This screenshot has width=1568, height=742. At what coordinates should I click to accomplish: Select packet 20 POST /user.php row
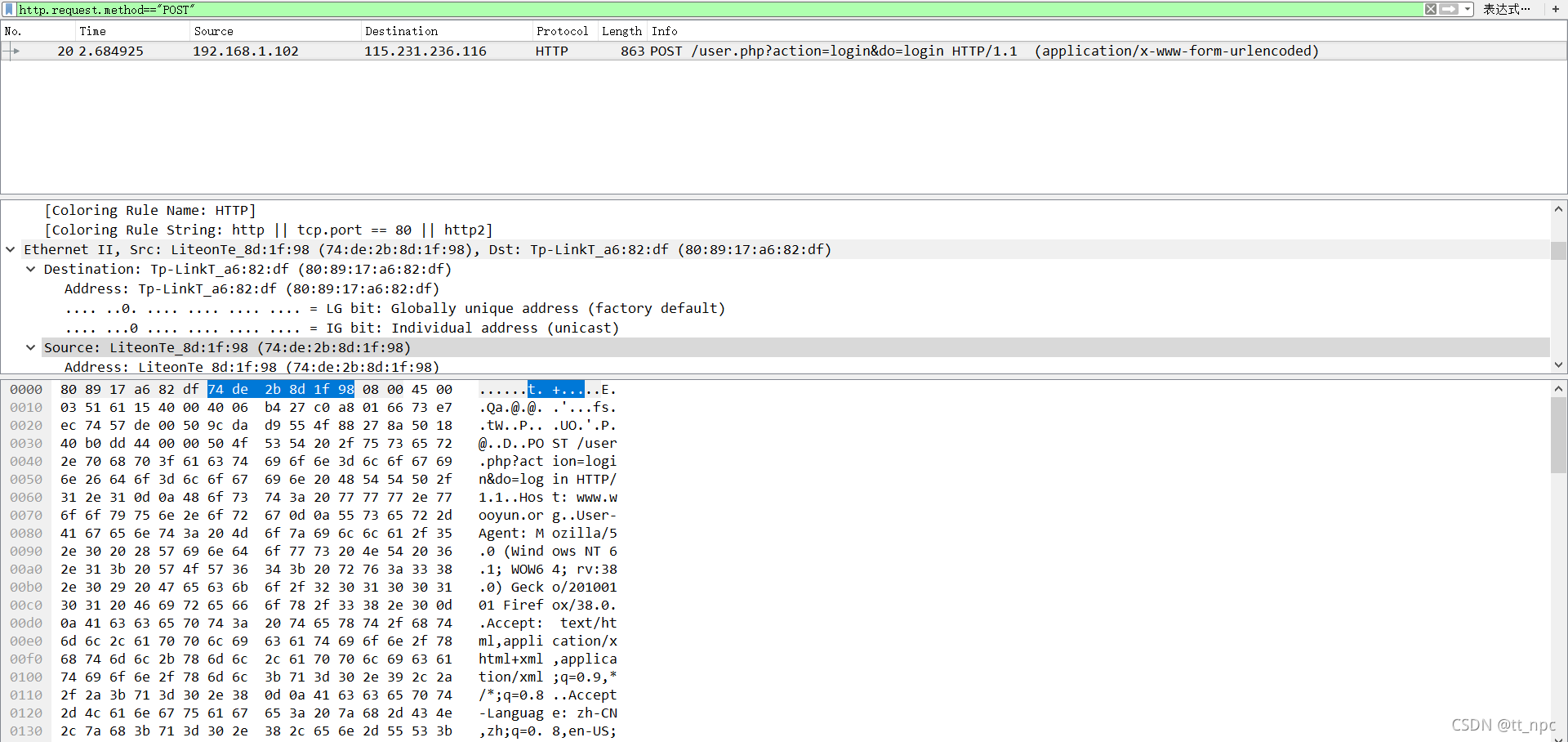click(x=784, y=51)
